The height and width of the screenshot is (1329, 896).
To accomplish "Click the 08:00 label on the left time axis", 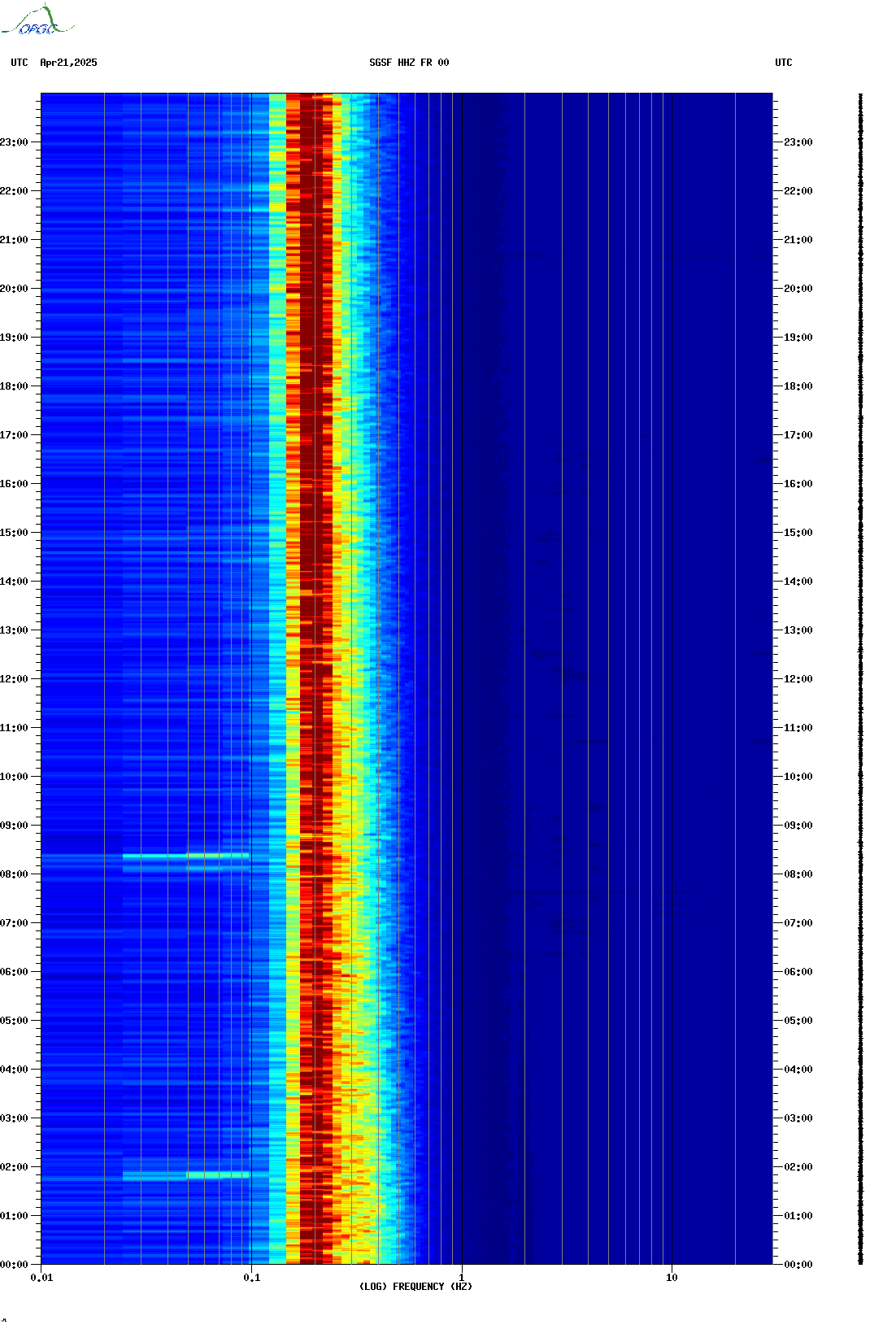I will coord(14,874).
